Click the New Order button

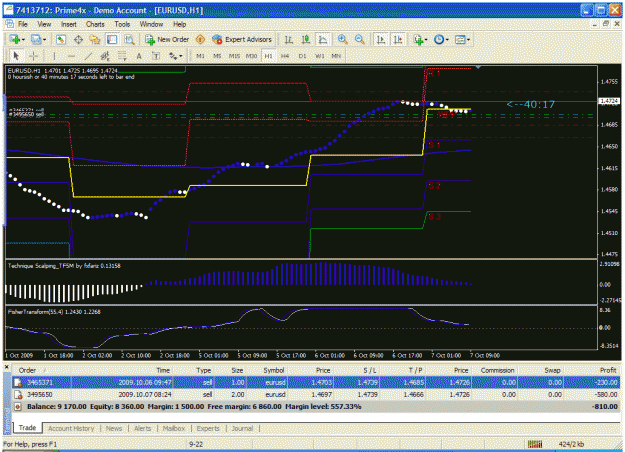point(167,39)
